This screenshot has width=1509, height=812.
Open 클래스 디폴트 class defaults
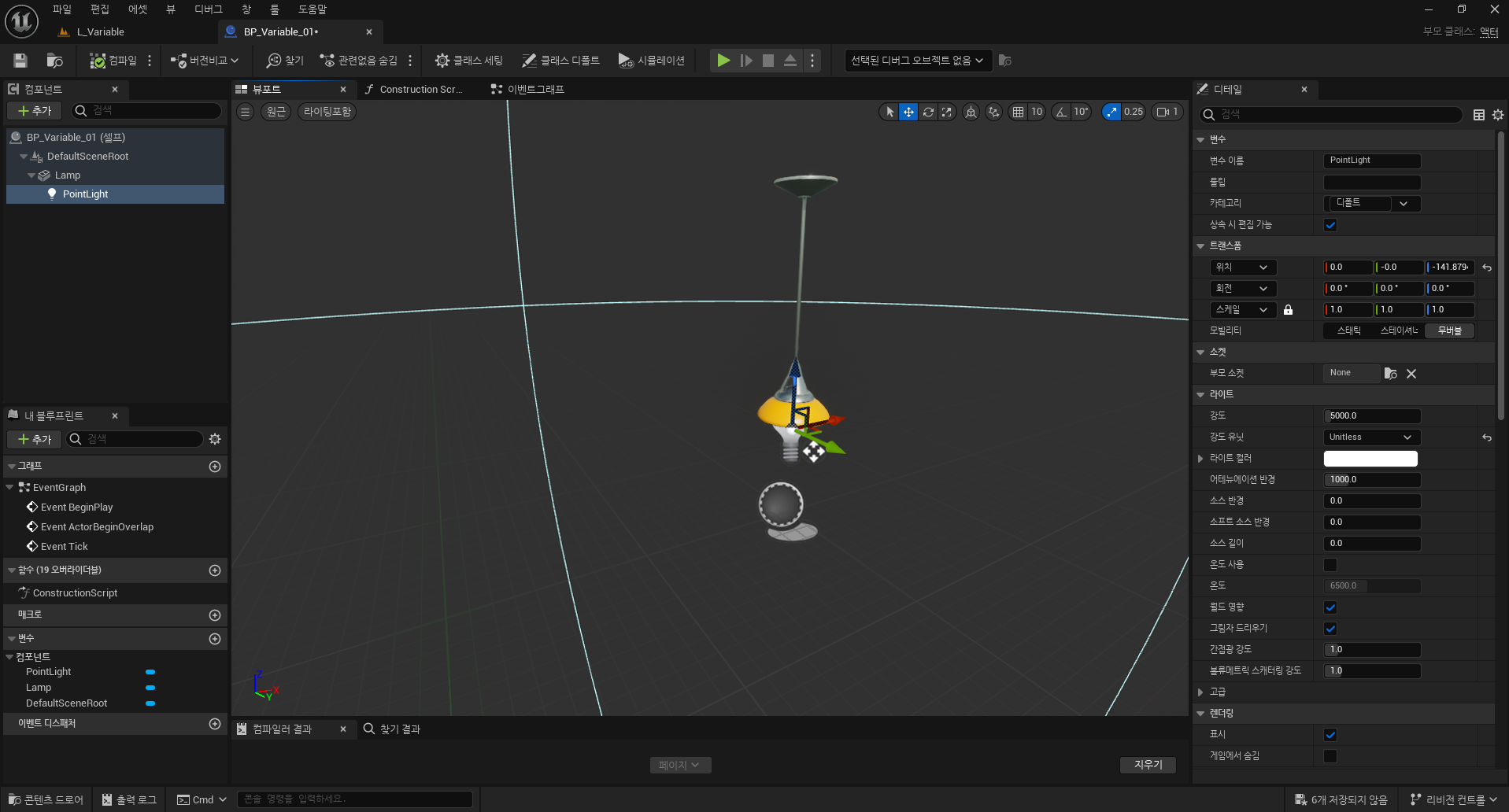(561, 61)
